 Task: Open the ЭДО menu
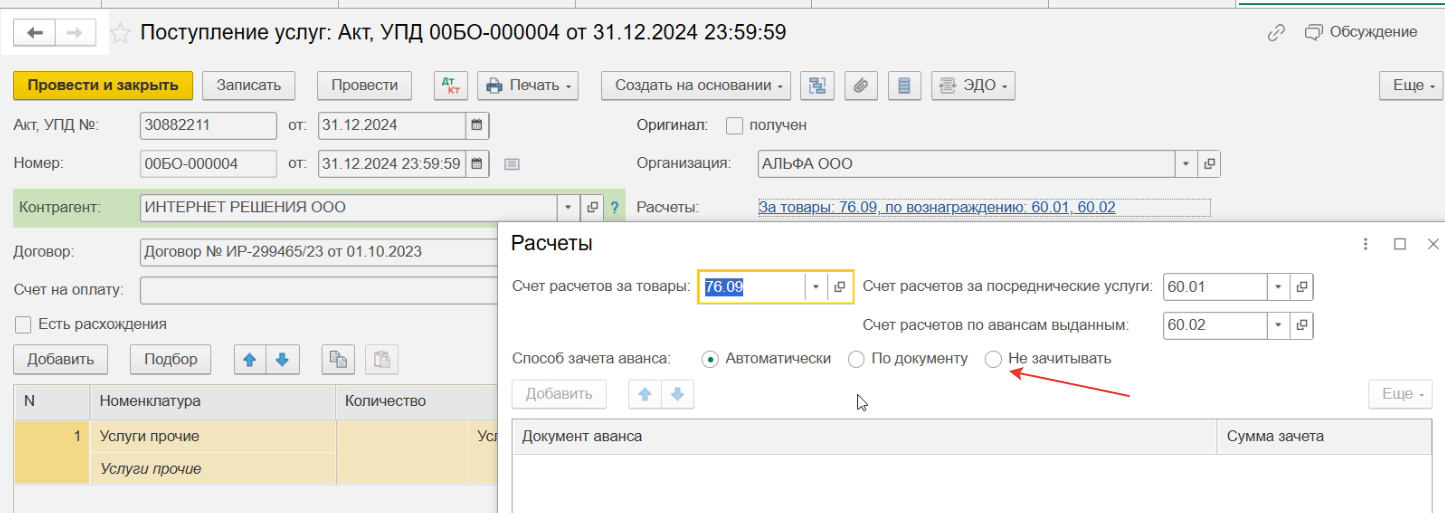(973, 86)
